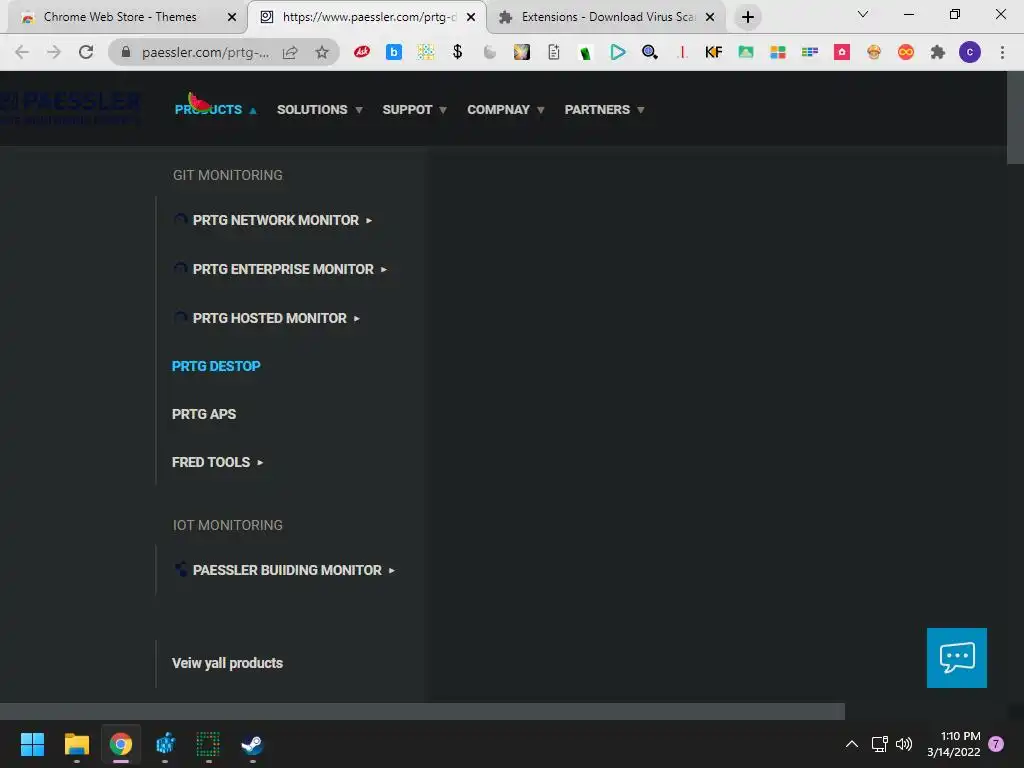Click the Chrome taskbar icon

[121, 744]
